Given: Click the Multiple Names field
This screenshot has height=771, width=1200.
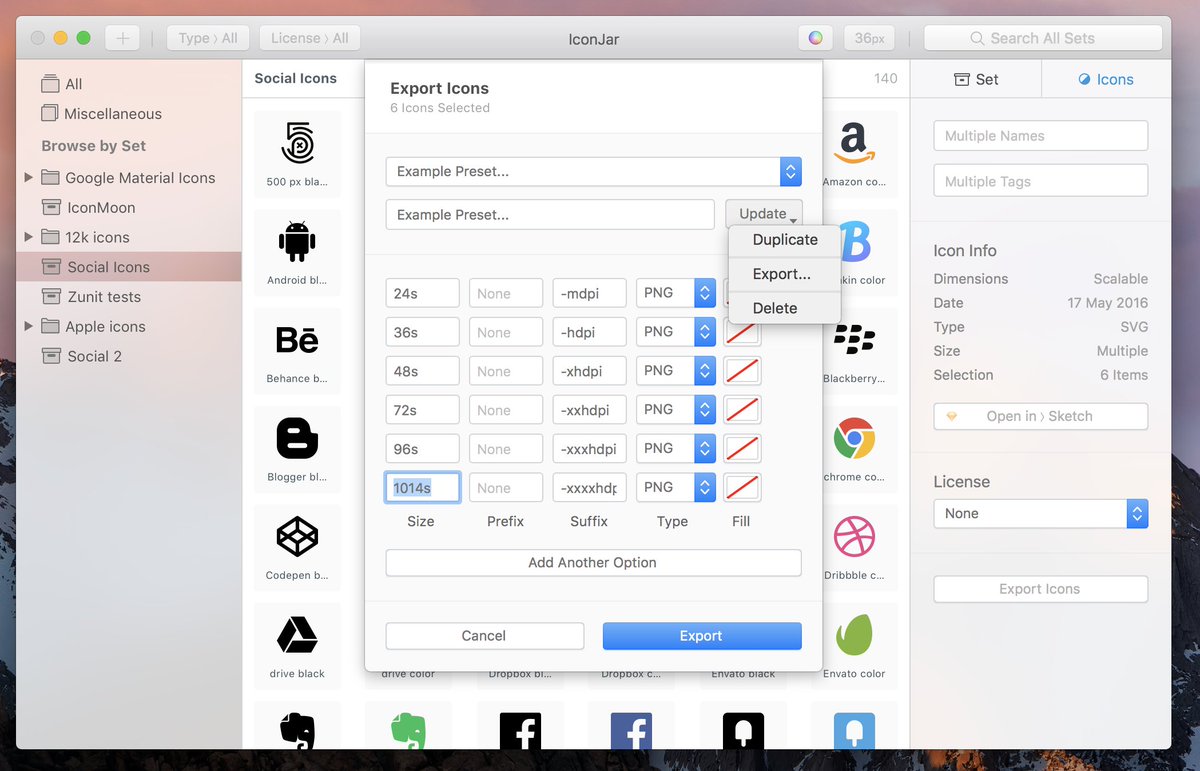Looking at the screenshot, I should [x=1040, y=136].
